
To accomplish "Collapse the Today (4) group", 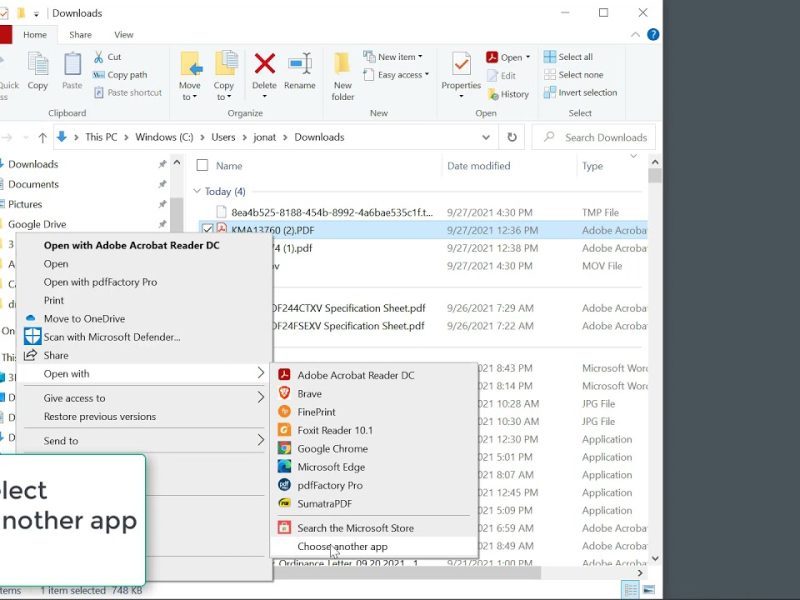I will click(197, 191).
